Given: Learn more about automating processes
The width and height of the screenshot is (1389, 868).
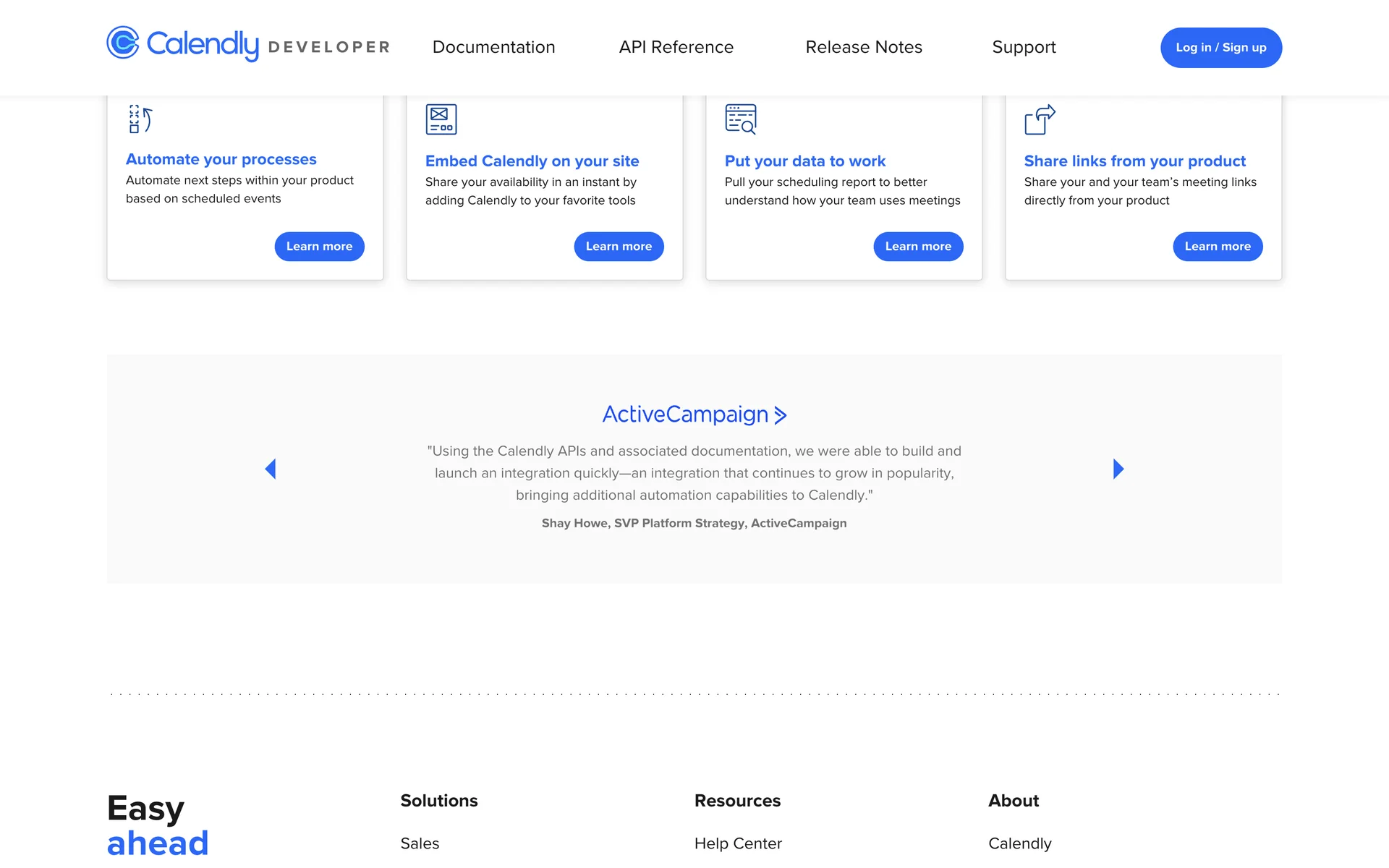Looking at the screenshot, I should [x=319, y=247].
